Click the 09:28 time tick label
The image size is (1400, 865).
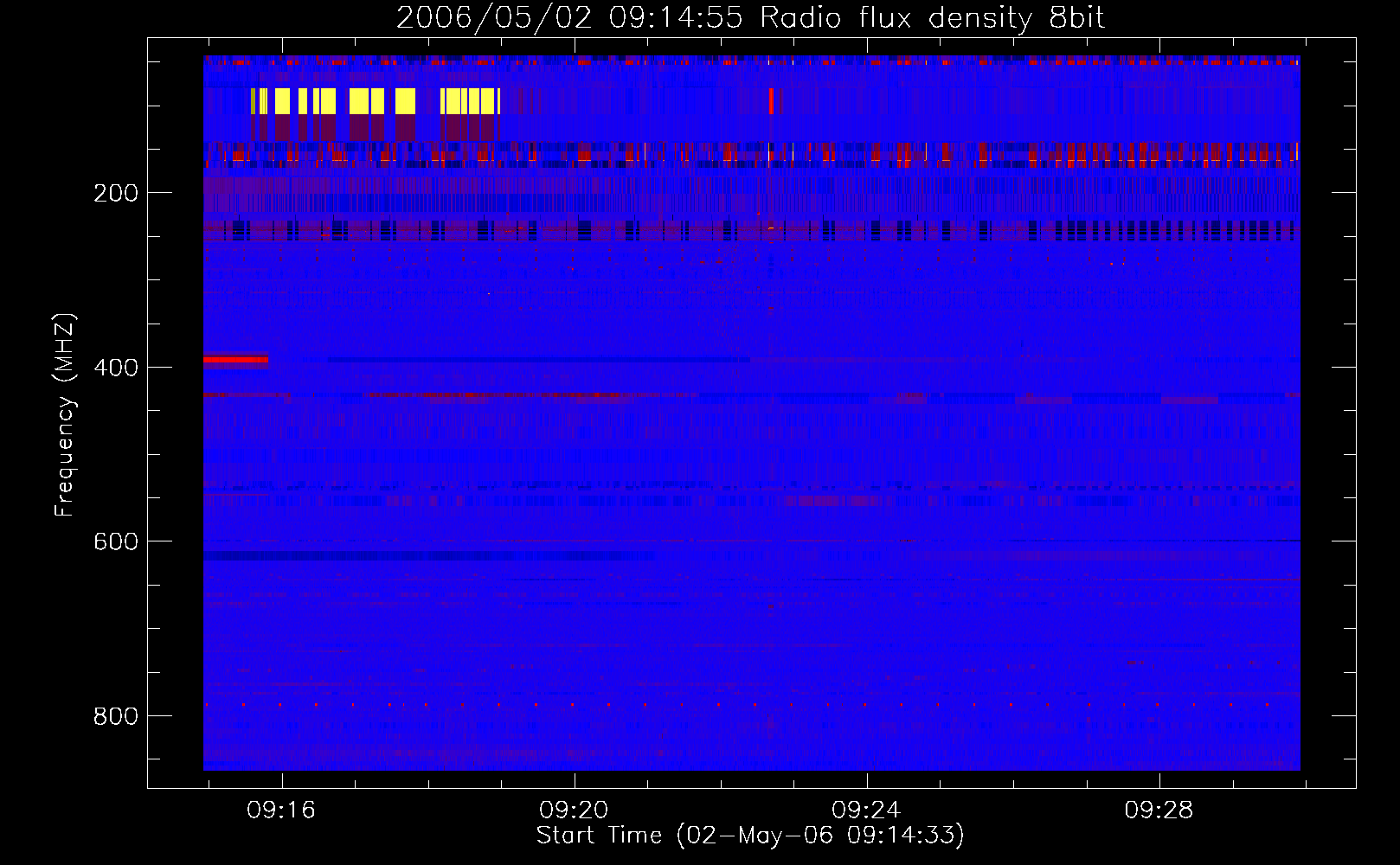(x=1159, y=811)
